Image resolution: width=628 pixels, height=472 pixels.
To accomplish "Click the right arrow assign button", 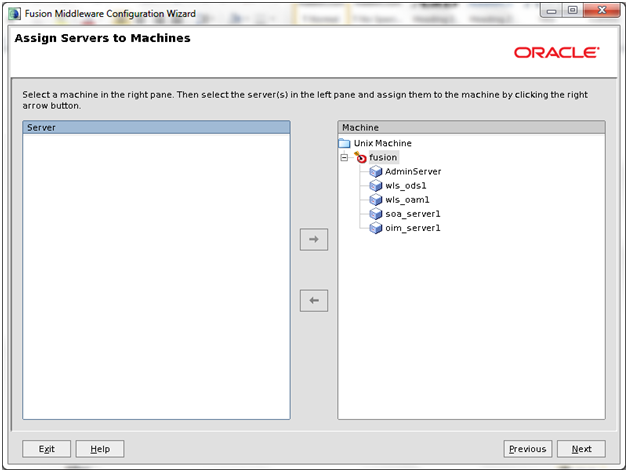I will click(314, 239).
